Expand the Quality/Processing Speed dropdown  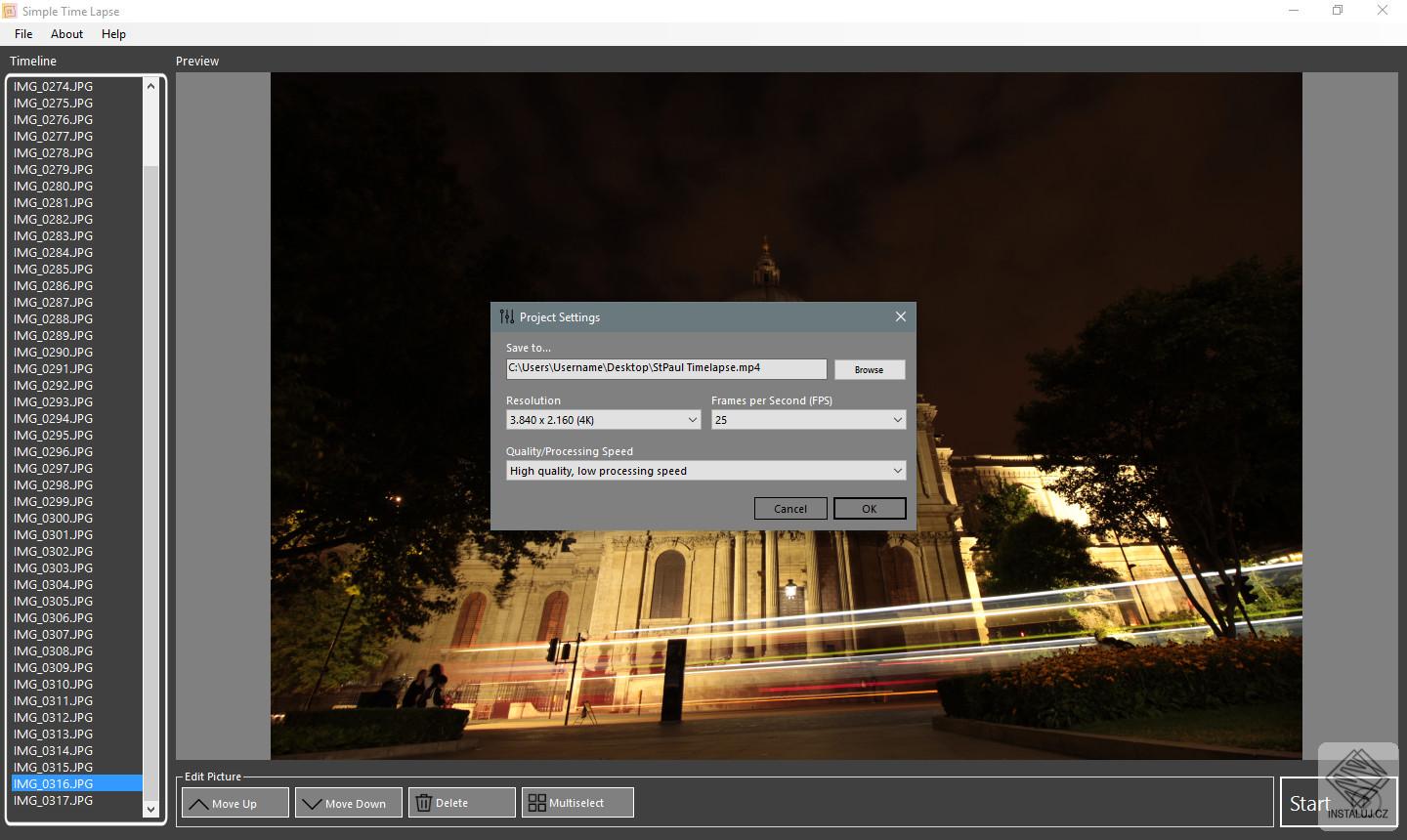pos(706,471)
